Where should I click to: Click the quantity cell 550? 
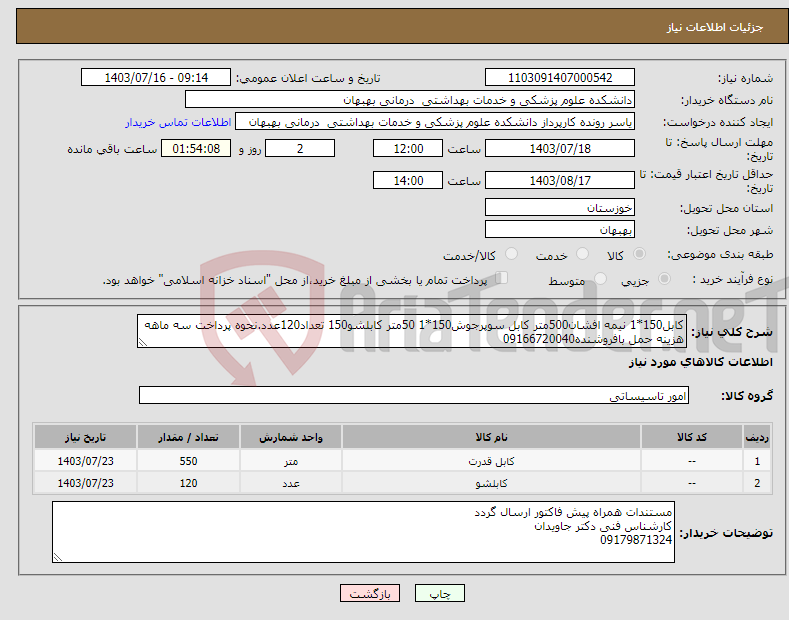coord(188,461)
